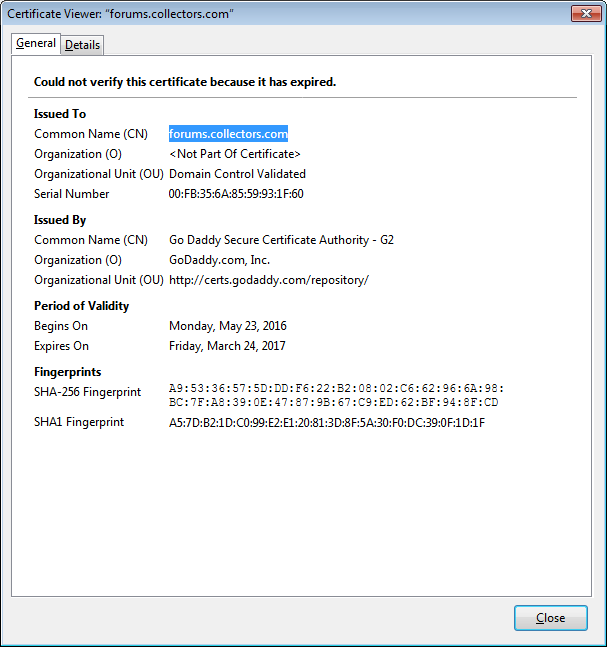Click the SHA-256 fingerprint line starting A9:53:36
607x647 pixels.
336,389
